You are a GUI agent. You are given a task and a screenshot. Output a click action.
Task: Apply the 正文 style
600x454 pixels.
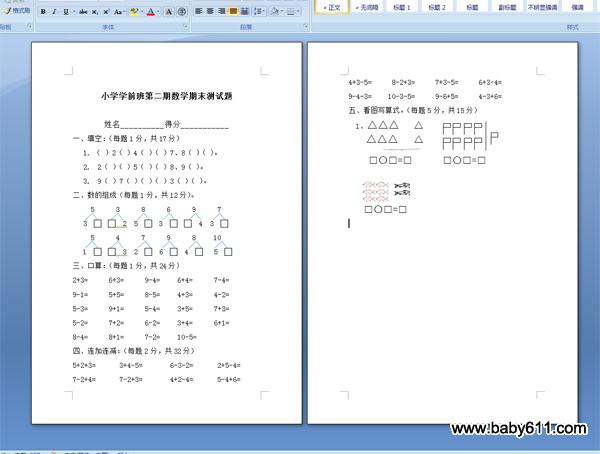pyautogui.click(x=333, y=7)
